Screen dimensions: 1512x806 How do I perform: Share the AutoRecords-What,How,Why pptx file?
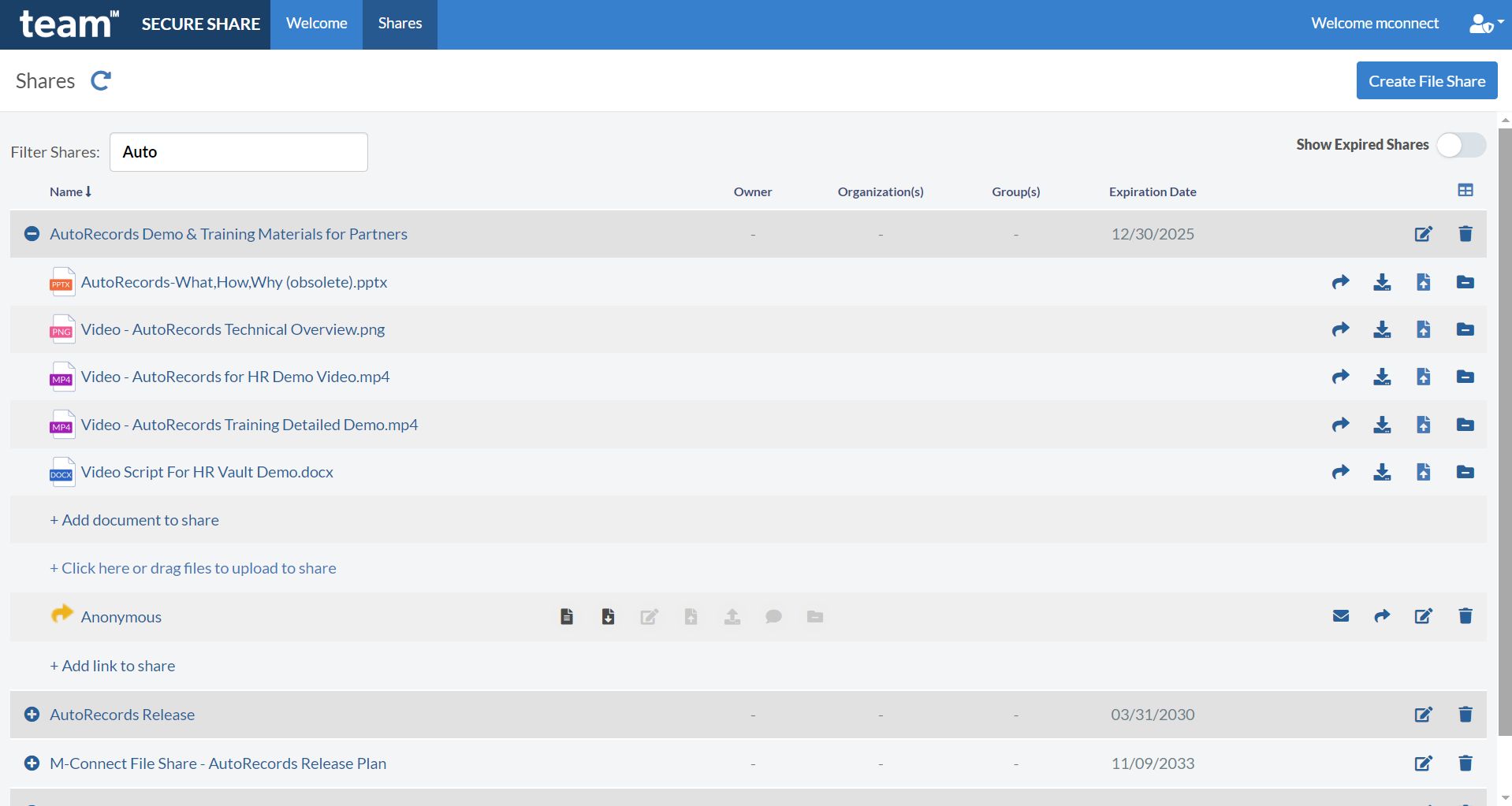pos(1340,282)
